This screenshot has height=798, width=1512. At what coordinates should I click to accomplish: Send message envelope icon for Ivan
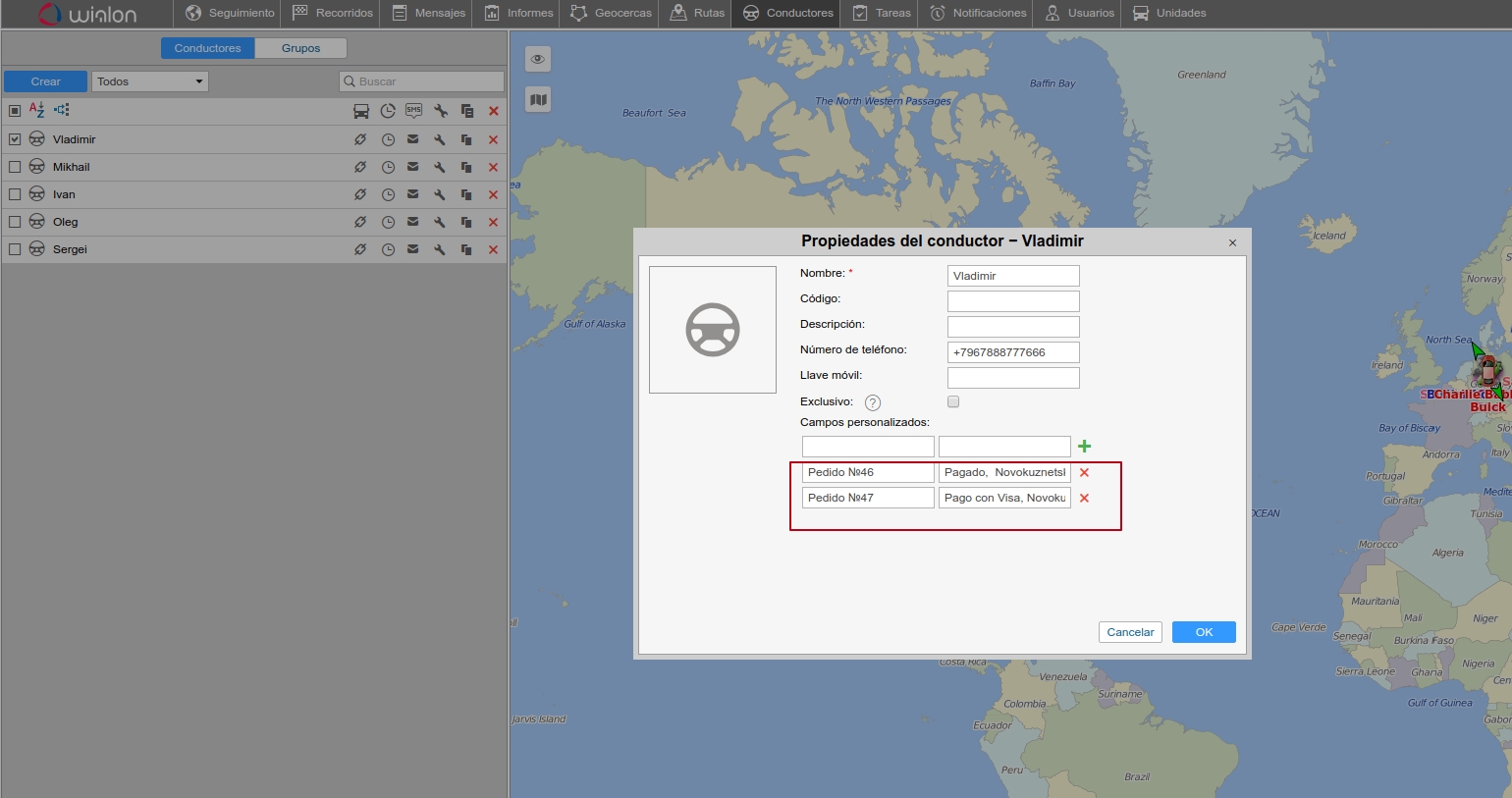click(x=413, y=194)
